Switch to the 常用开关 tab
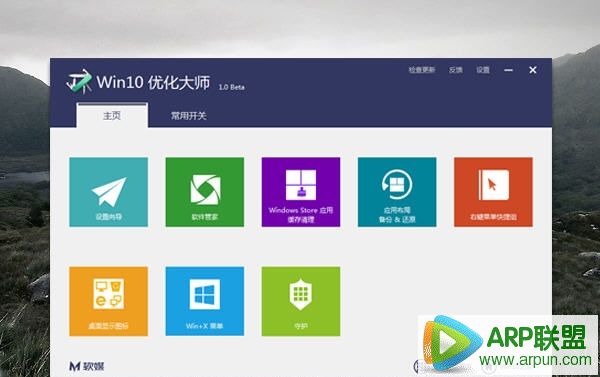 point(189,116)
